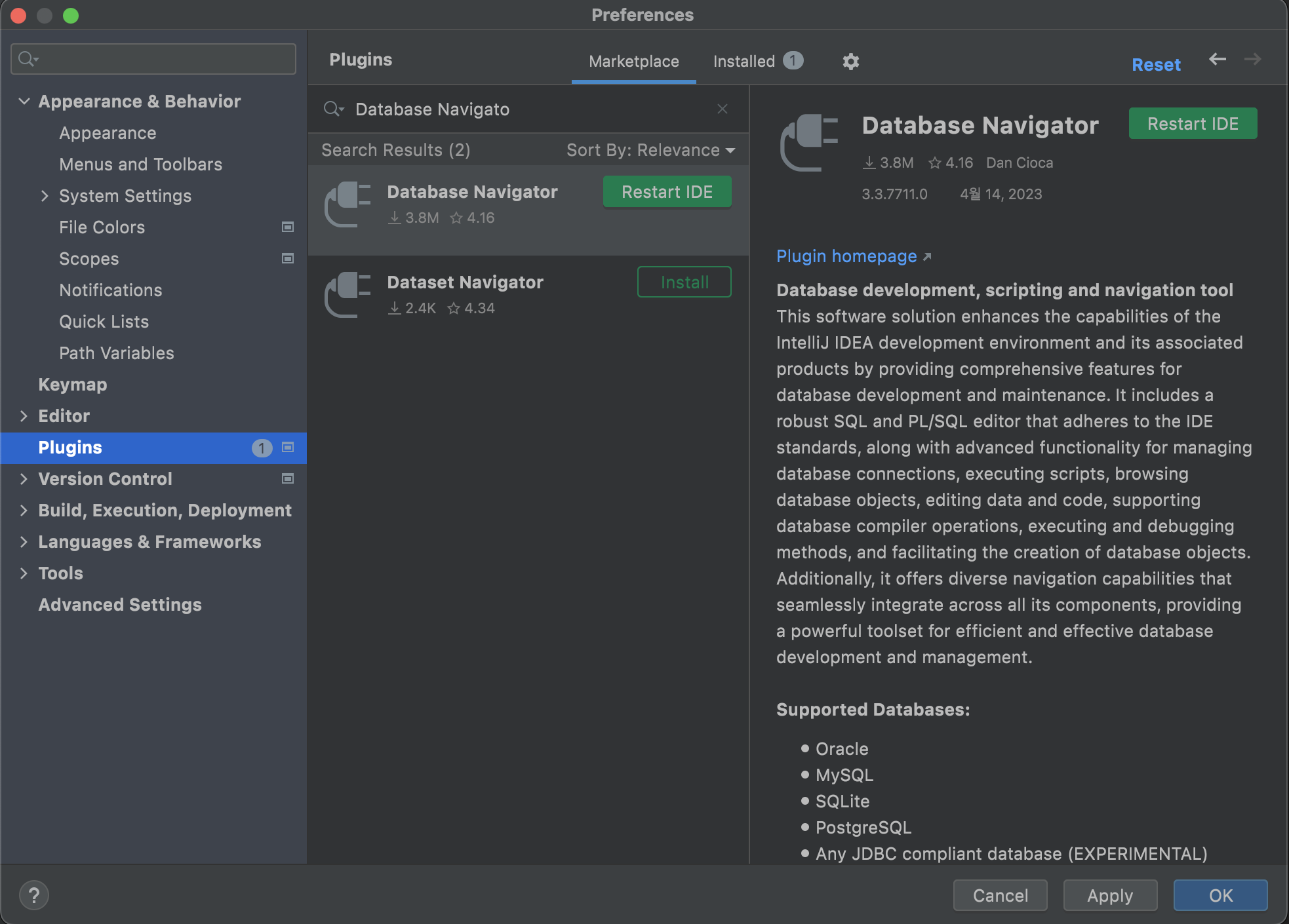
Task: Click the settings search input field
Action: point(164,59)
